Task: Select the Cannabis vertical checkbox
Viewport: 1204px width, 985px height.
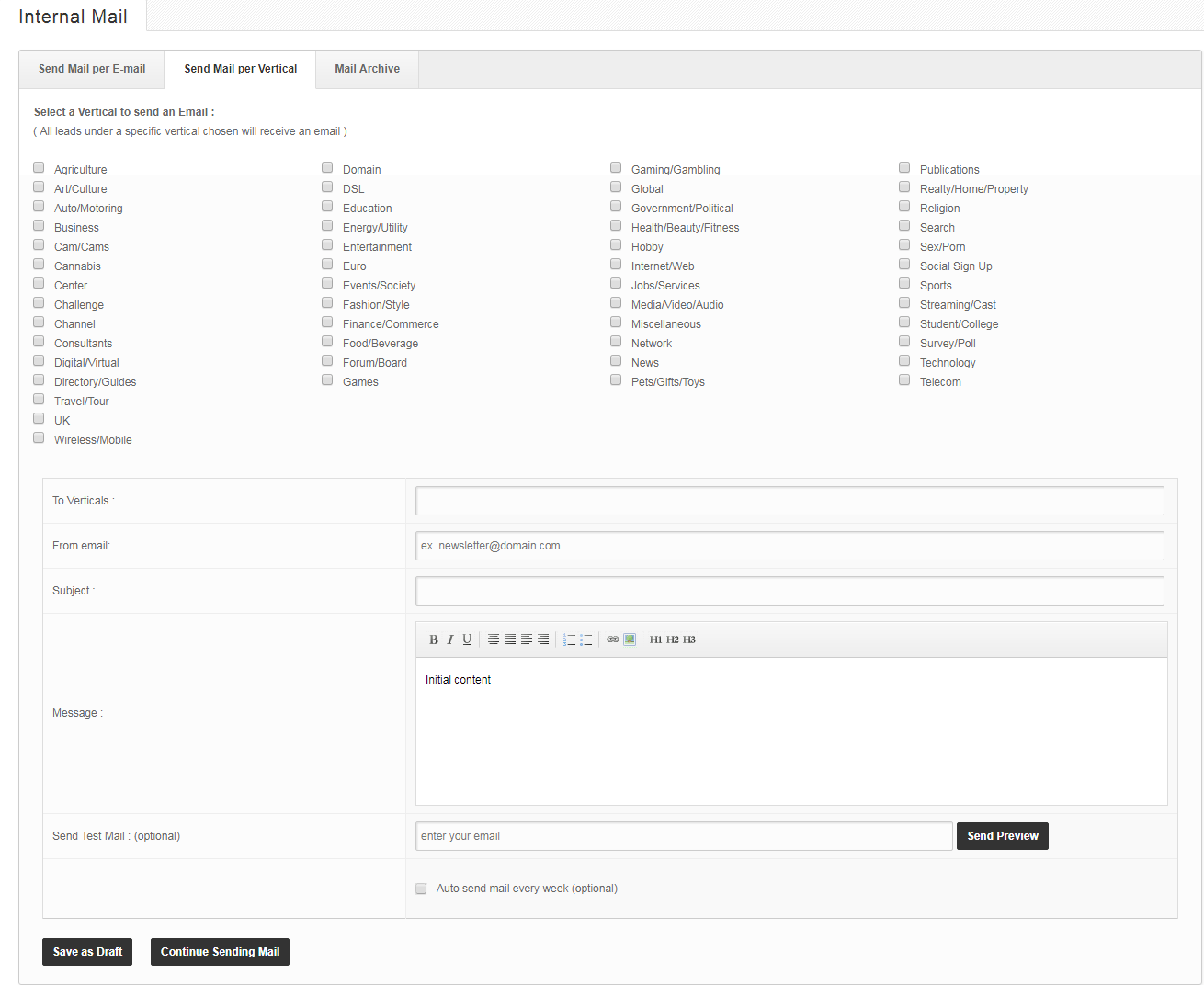Action: pos(39,264)
